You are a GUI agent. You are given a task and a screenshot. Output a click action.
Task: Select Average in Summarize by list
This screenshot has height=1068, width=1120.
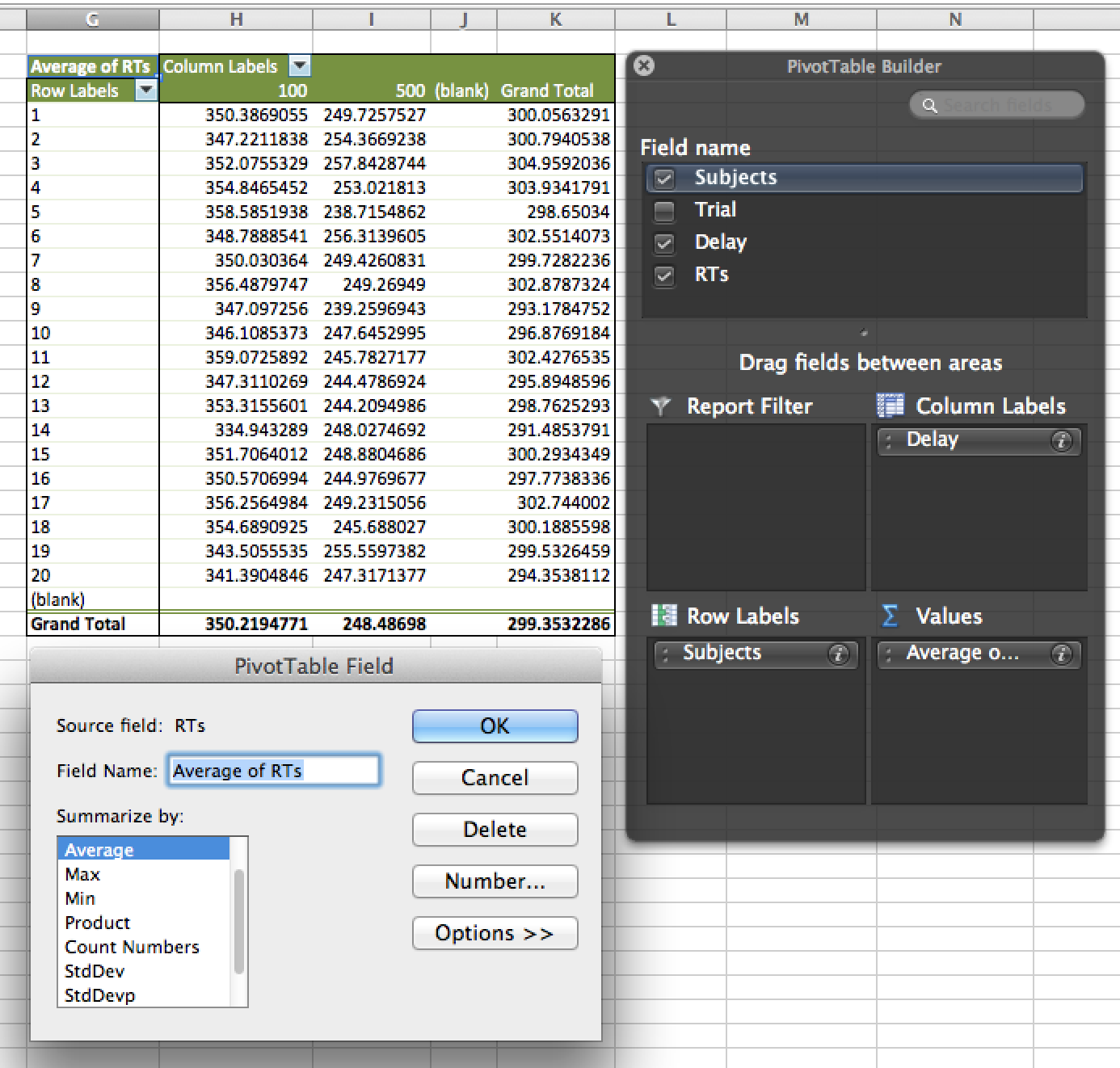click(144, 849)
